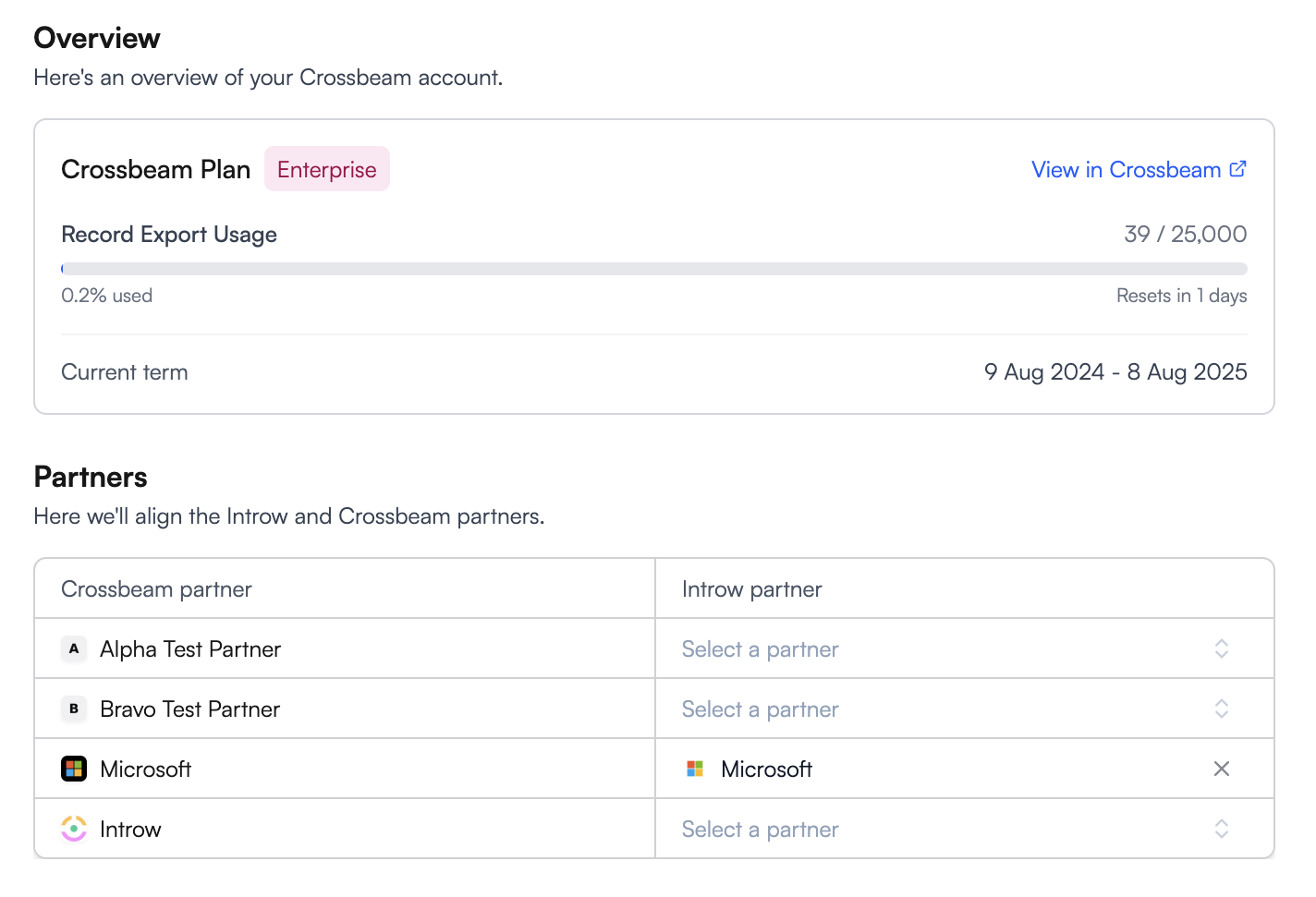The height and width of the screenshot is (897, 1316).
Task: Remove the Microsoft Introw partner mapping
Action: [1221, 770]
